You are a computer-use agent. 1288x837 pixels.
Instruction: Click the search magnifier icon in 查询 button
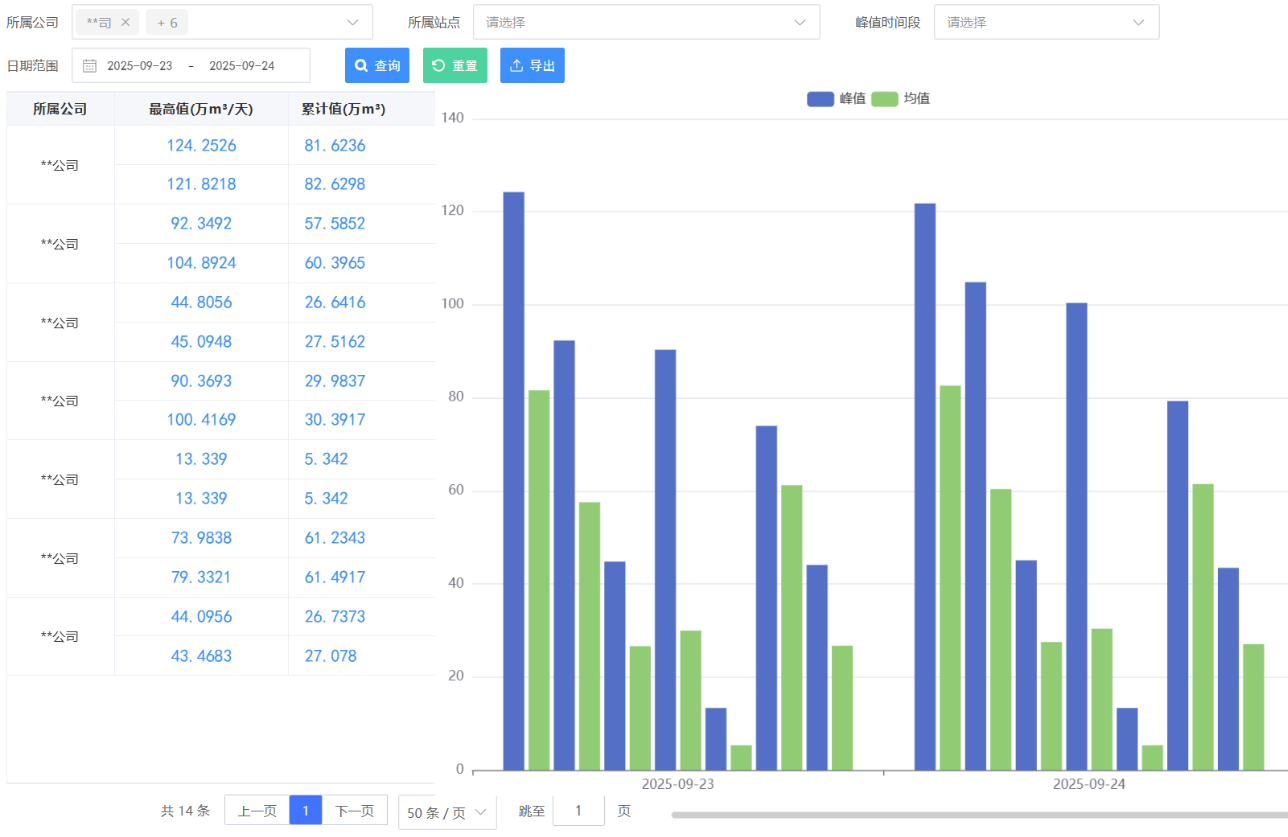pos(362,66)
